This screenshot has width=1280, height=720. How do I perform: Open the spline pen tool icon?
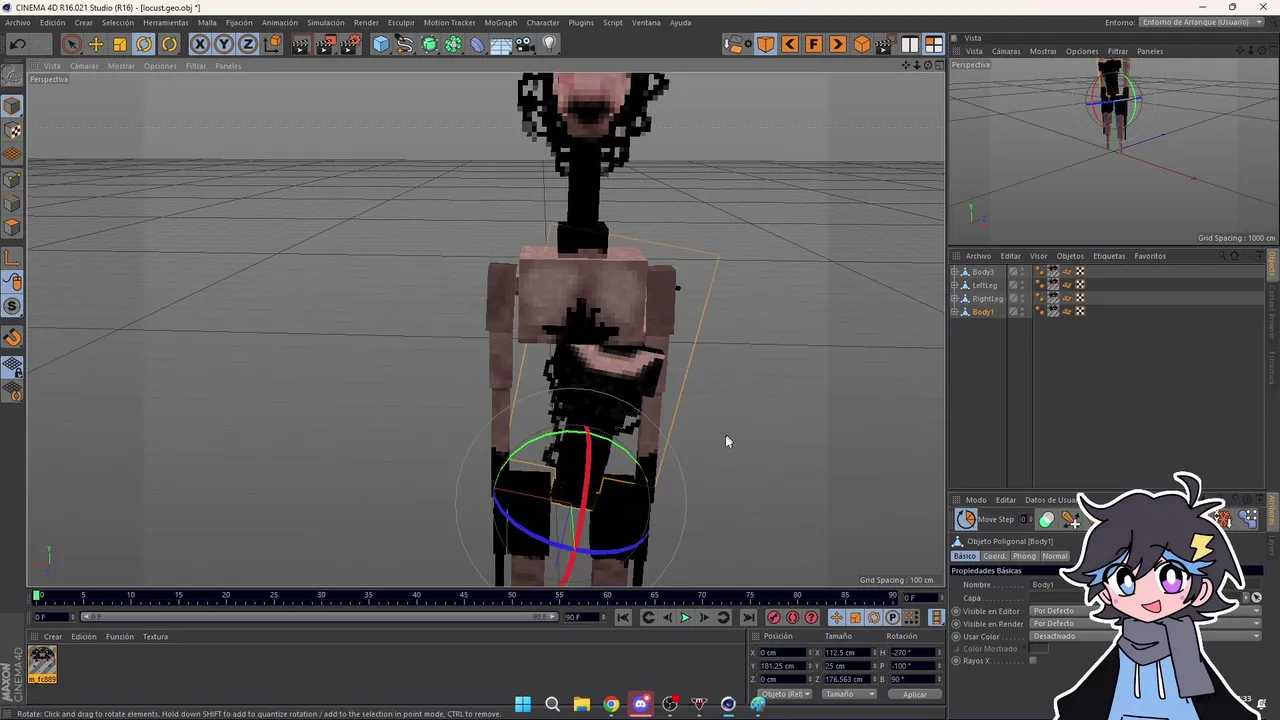(x=404, y=44)
